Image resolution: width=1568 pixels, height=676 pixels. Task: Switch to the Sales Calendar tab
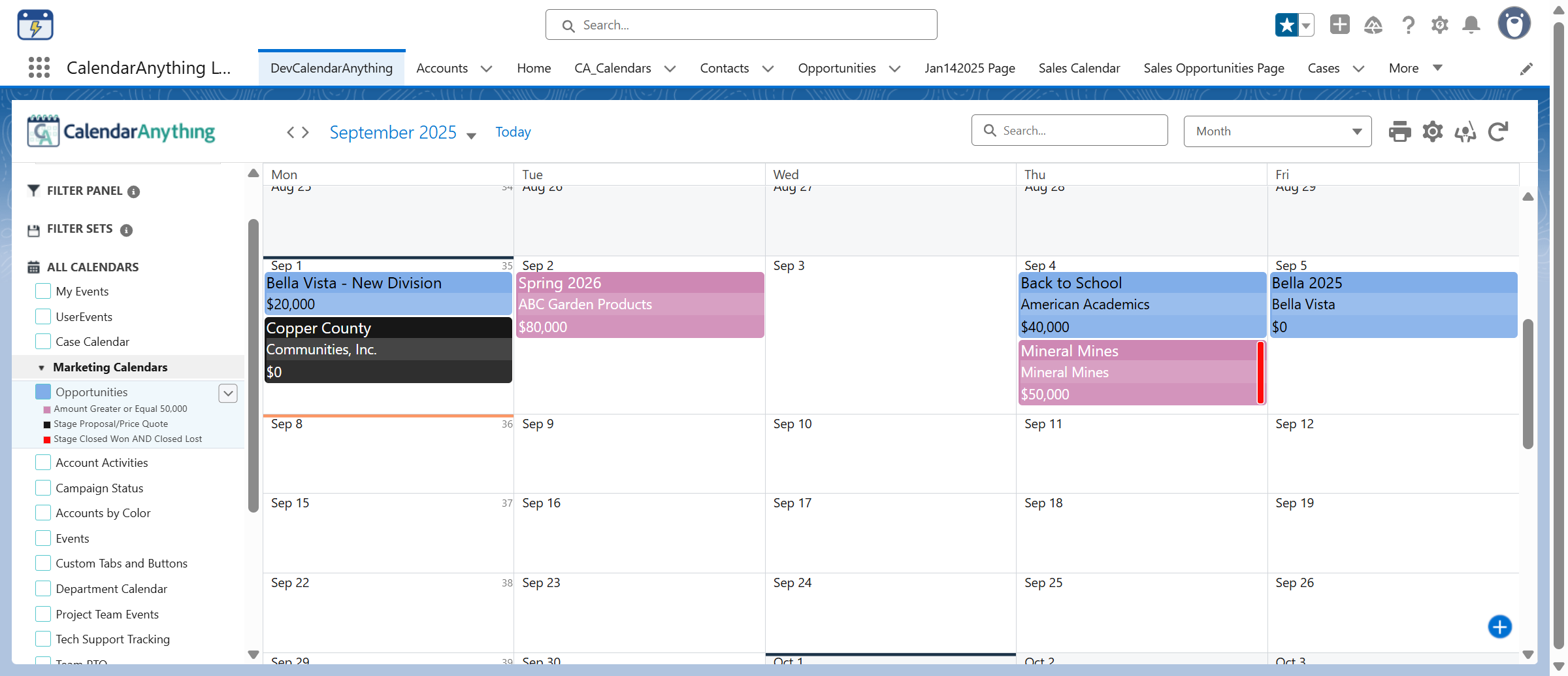coord(1079,68)
